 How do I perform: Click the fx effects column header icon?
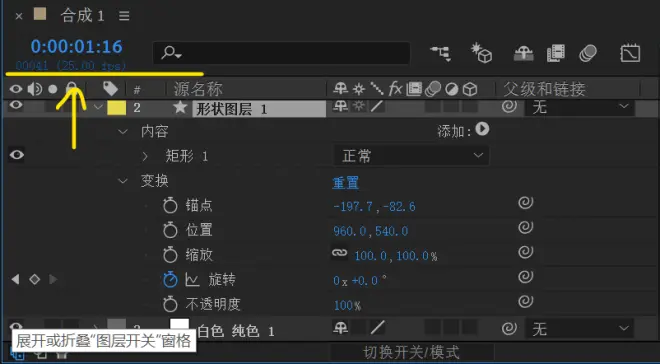click(x=395, y=89)
